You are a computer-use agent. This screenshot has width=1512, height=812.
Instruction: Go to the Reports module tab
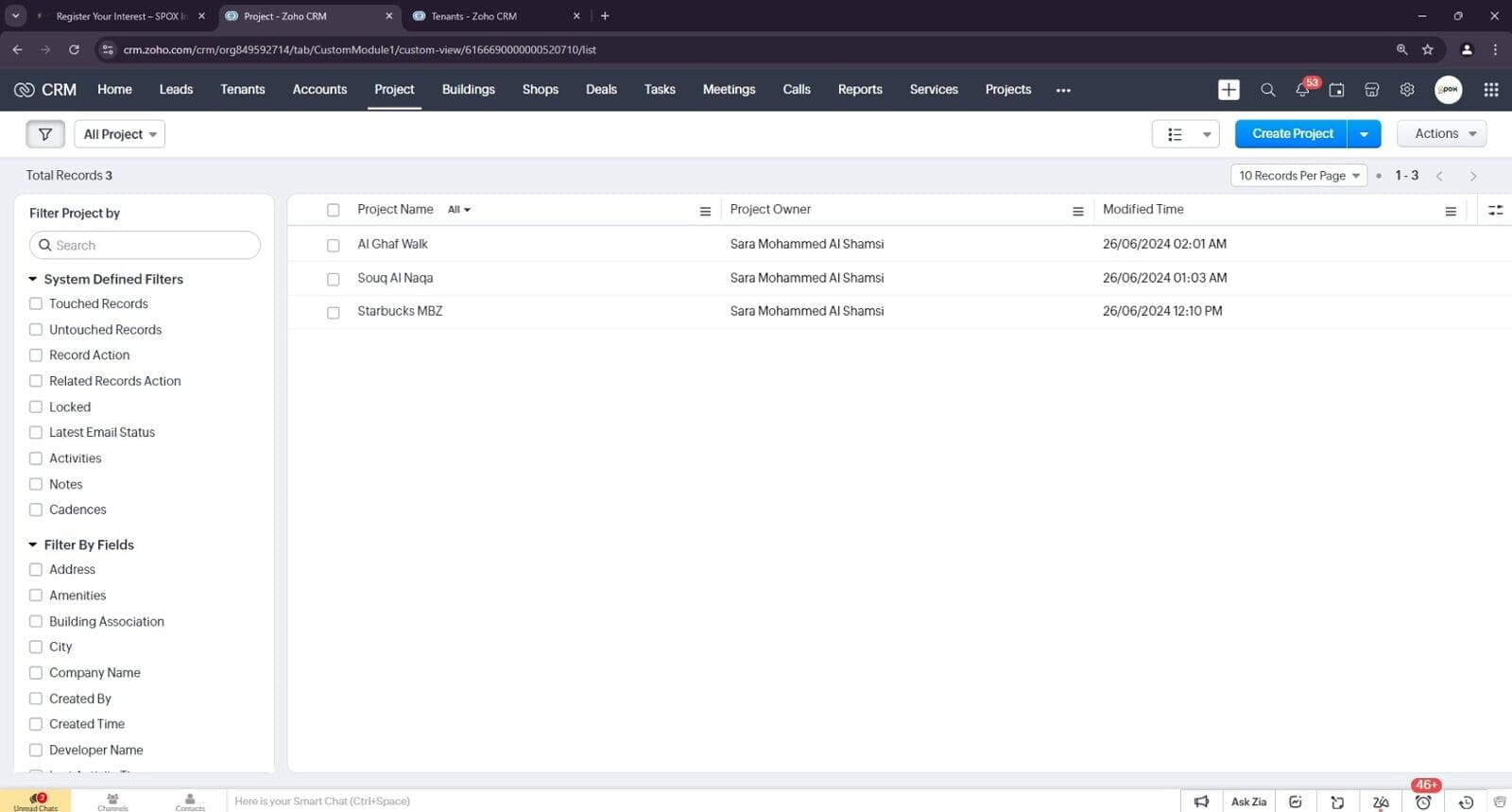click(860, 90)
